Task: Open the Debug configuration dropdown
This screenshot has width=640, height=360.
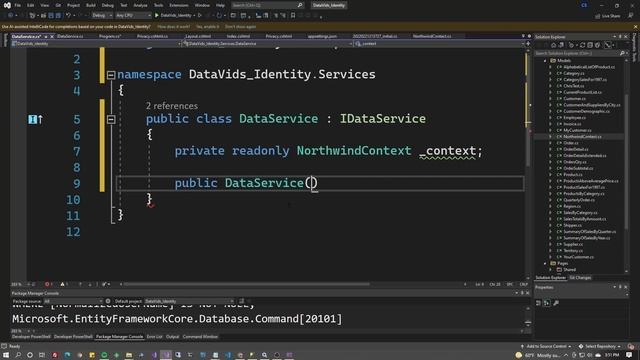Action: (x=102, y=15)
